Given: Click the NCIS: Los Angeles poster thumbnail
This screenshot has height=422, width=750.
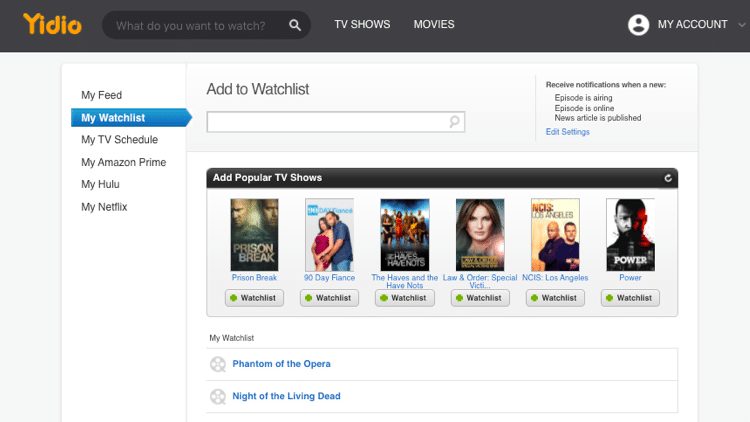Looking at the screenshot, I should tap(555, 235).
